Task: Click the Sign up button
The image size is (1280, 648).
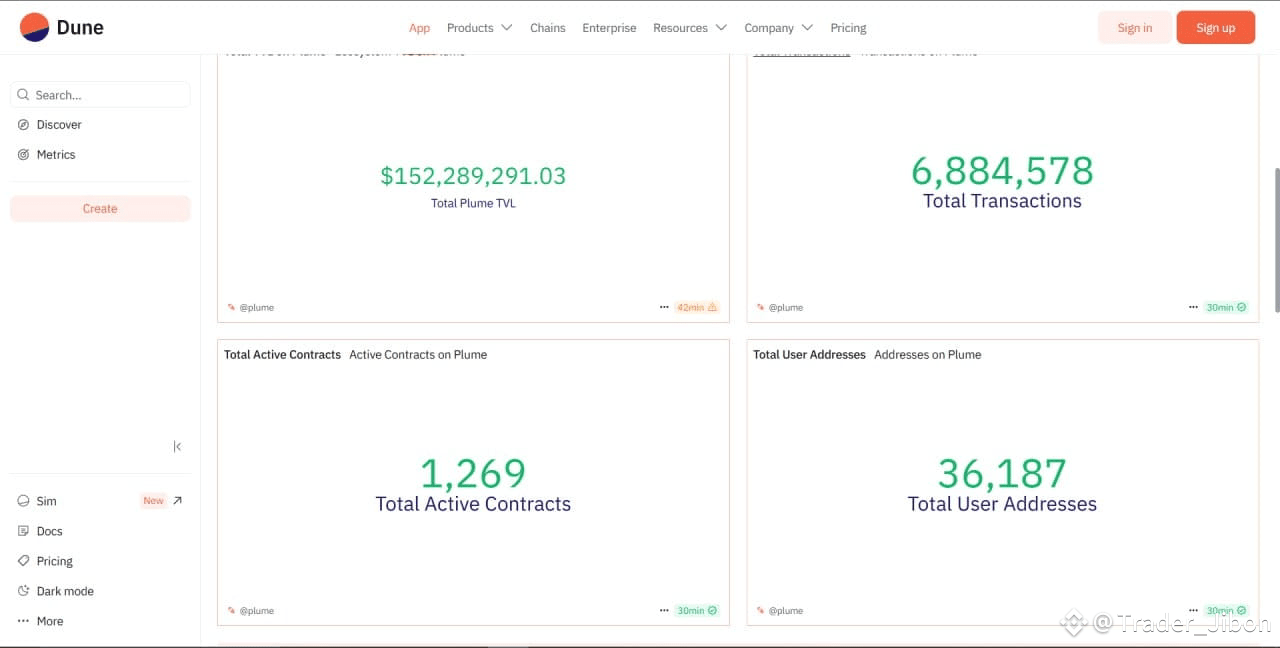Action: tap(1215, 28)
